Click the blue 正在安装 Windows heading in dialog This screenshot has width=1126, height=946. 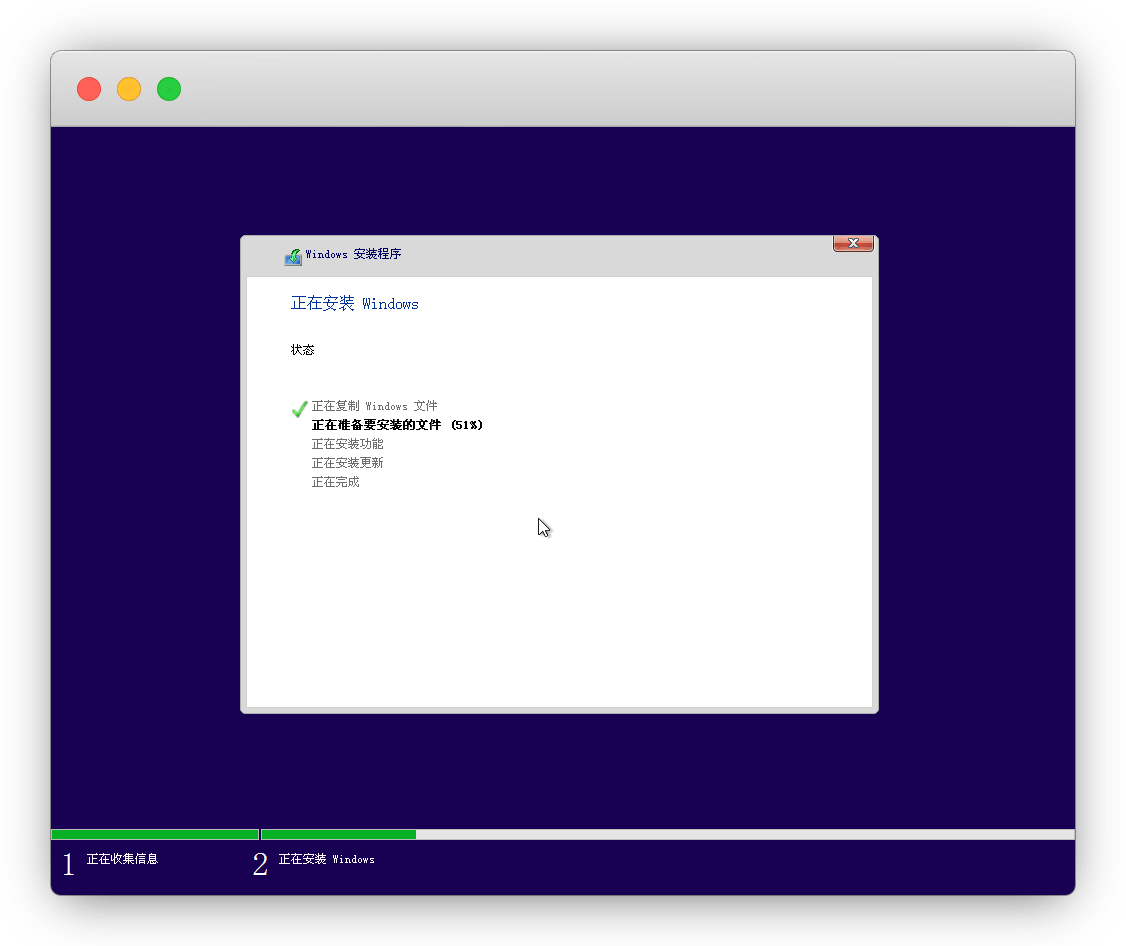click(354, 304)
